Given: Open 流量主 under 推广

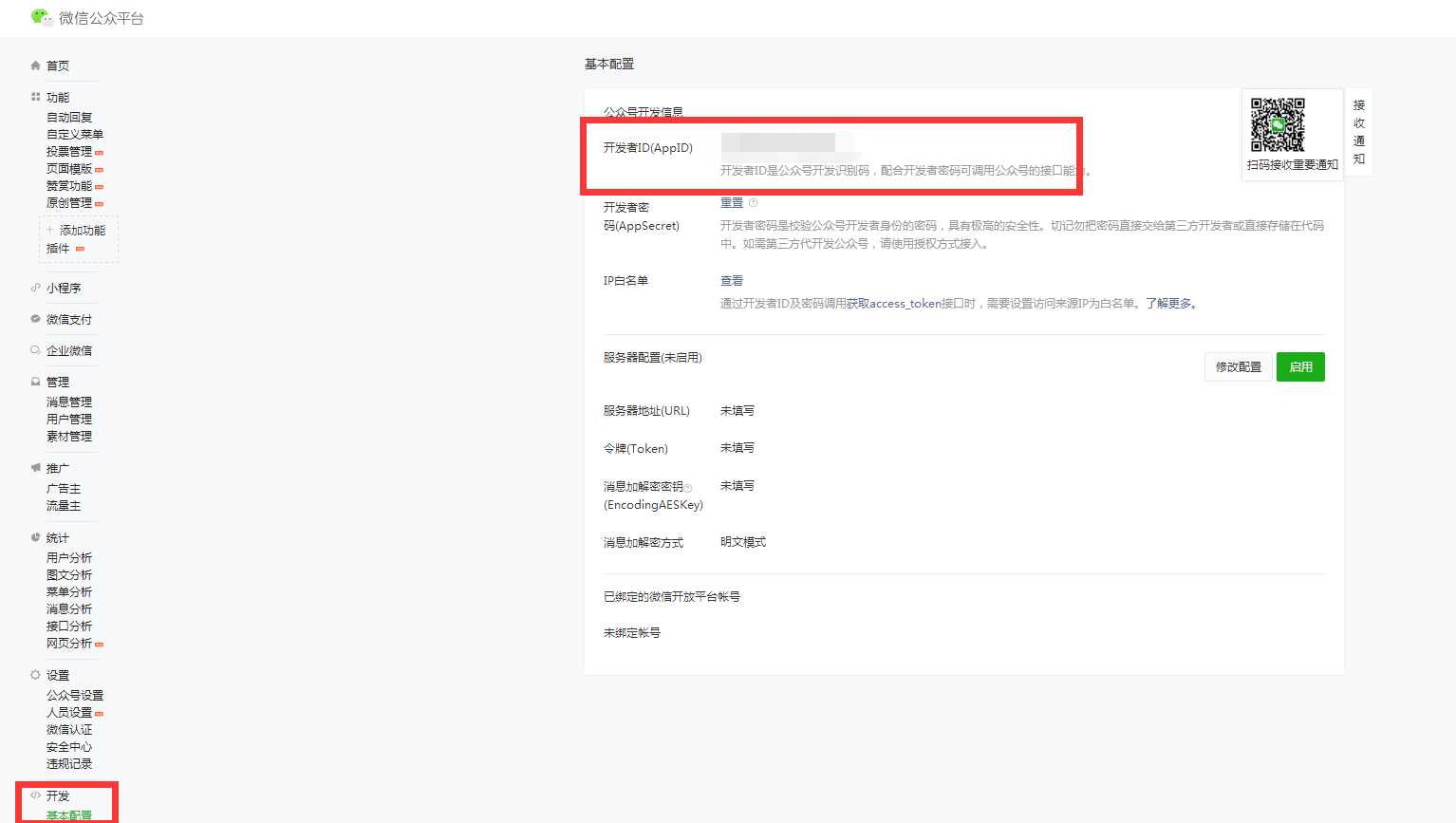Looking at the screenshot, I should (64, 505).
